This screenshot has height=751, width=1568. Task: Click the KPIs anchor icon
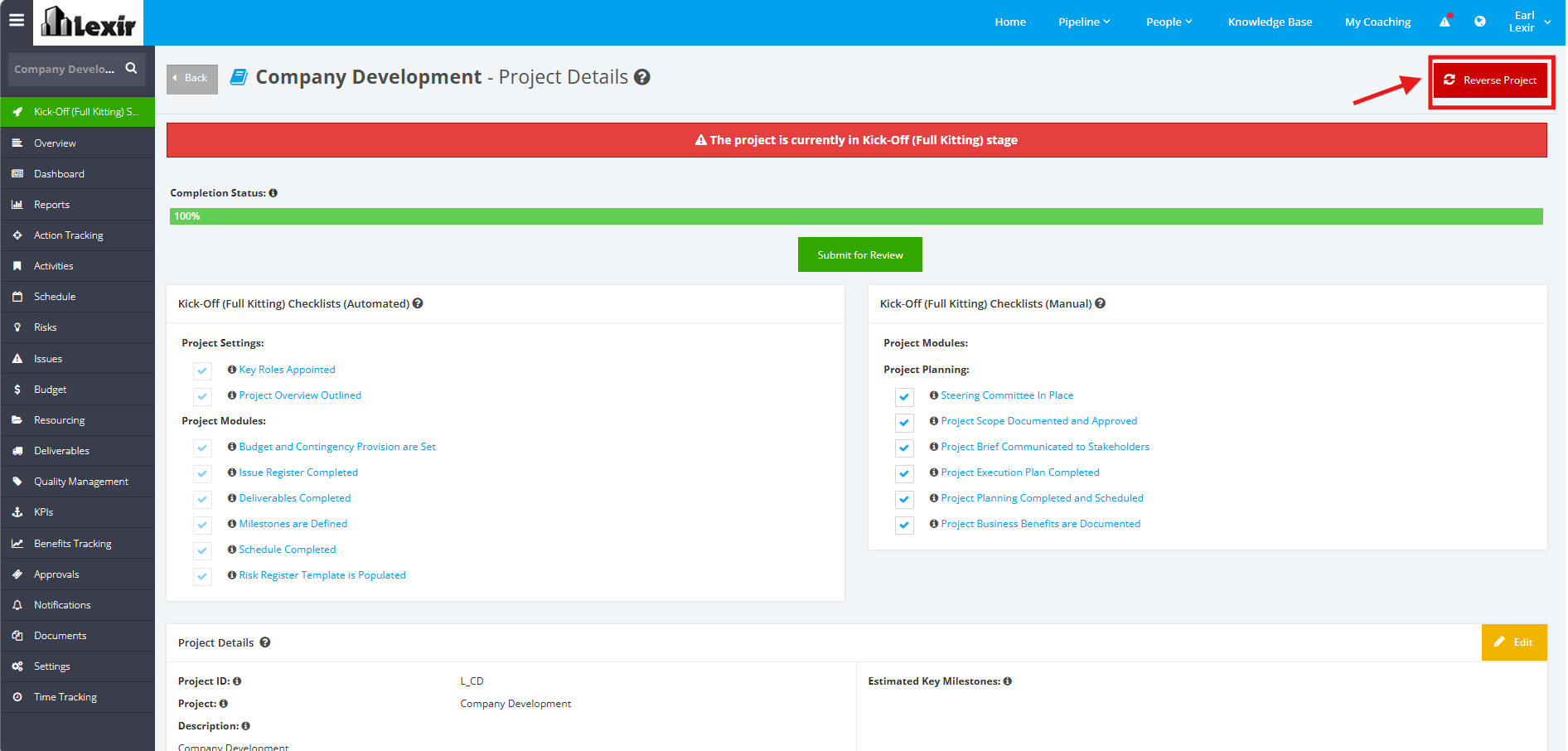point(17,512)
